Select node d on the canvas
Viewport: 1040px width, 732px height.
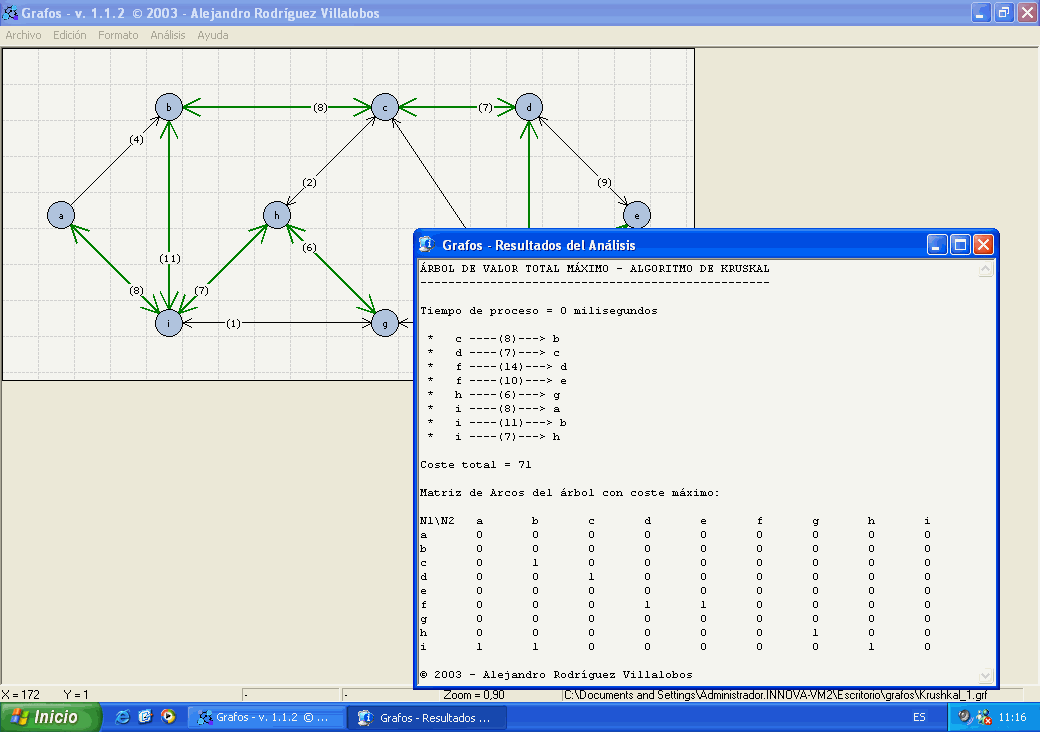coord(529,107)
